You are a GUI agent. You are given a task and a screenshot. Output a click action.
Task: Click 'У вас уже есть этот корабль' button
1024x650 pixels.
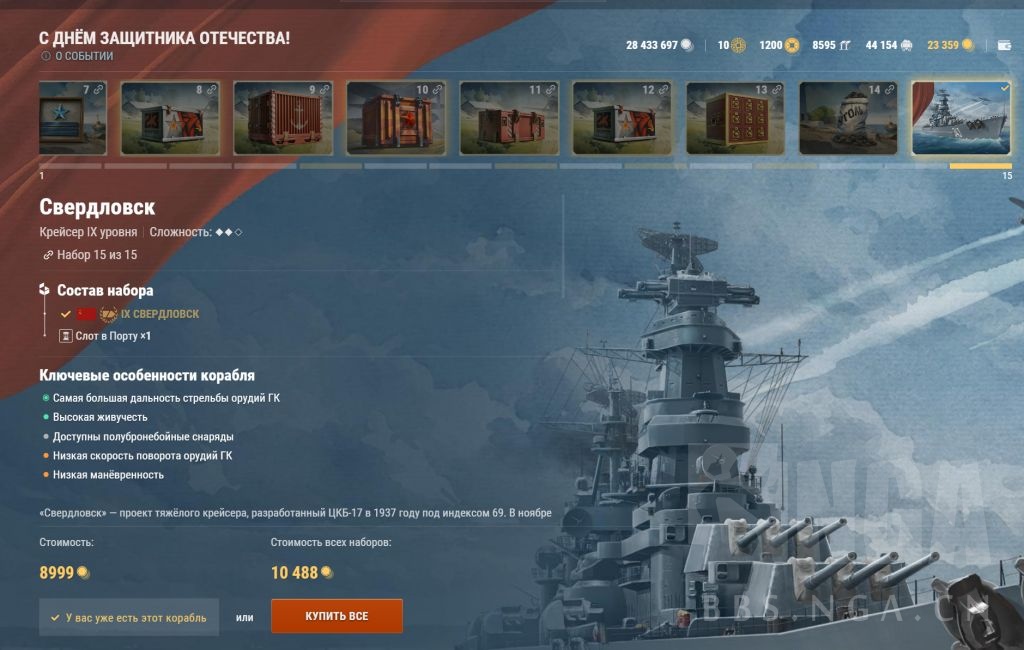pyautogui.click(x=129, y=617)
